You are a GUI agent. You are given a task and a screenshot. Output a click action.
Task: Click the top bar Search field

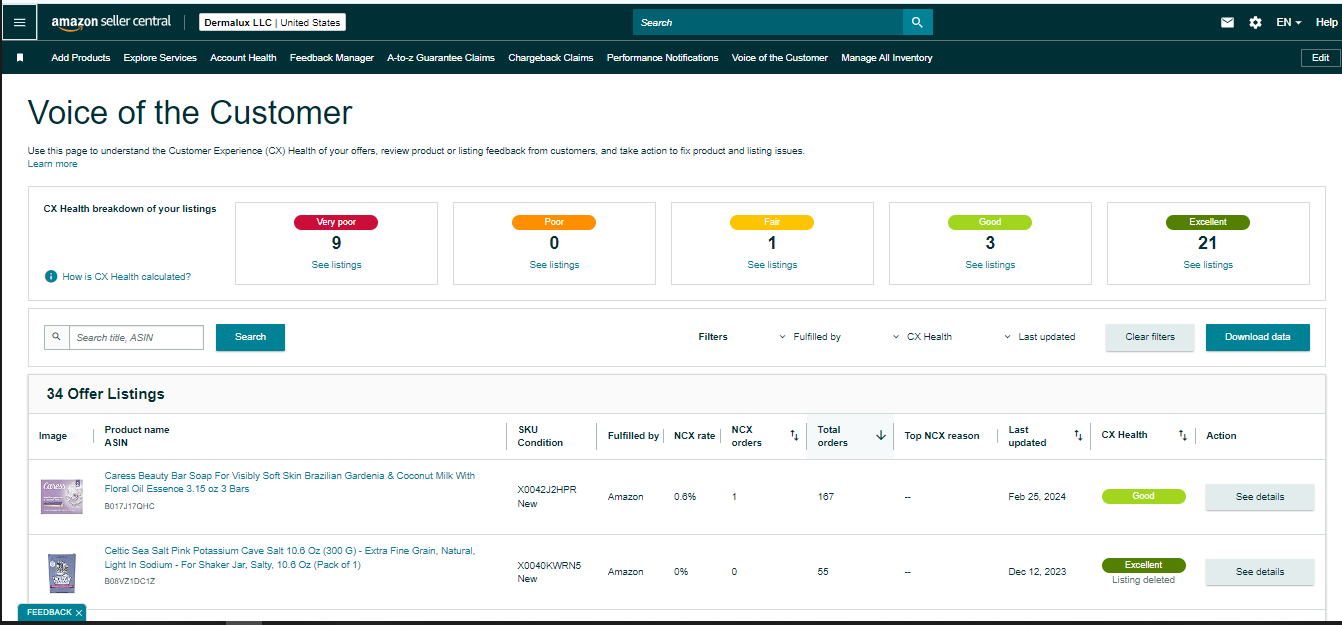click(768, 22)
